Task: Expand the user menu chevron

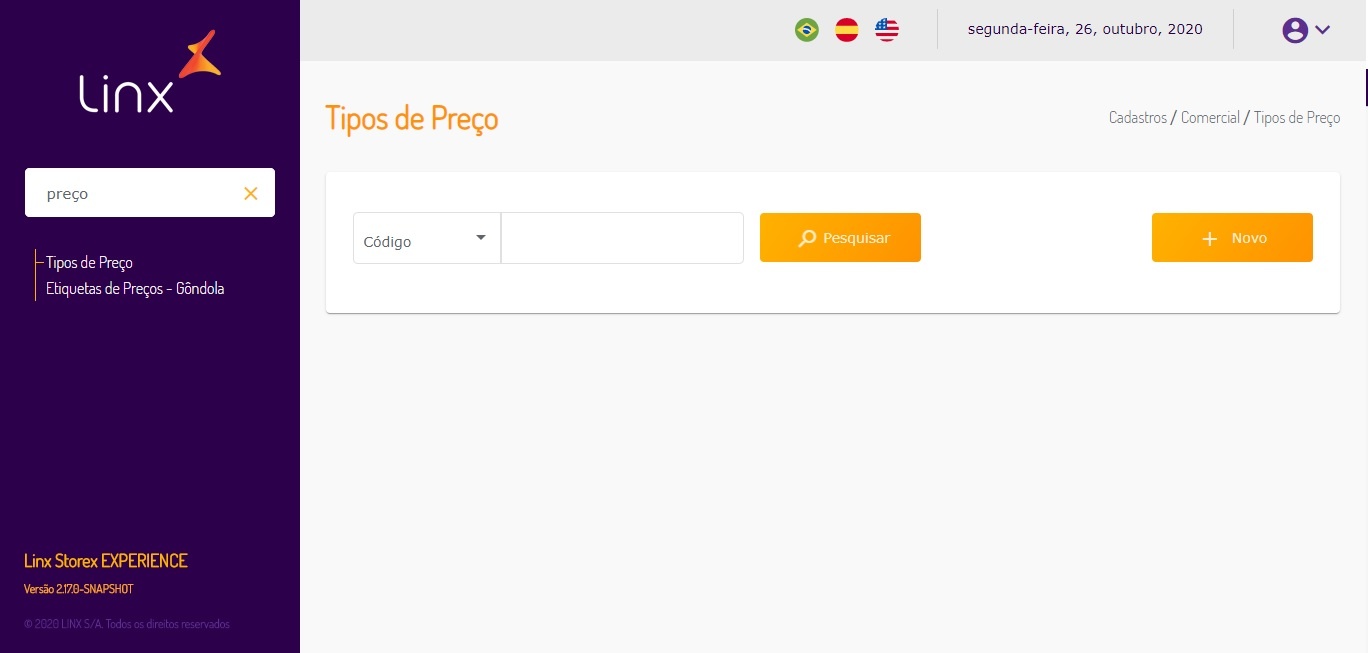Action: pyautogui.click(x=1323, y=30)
